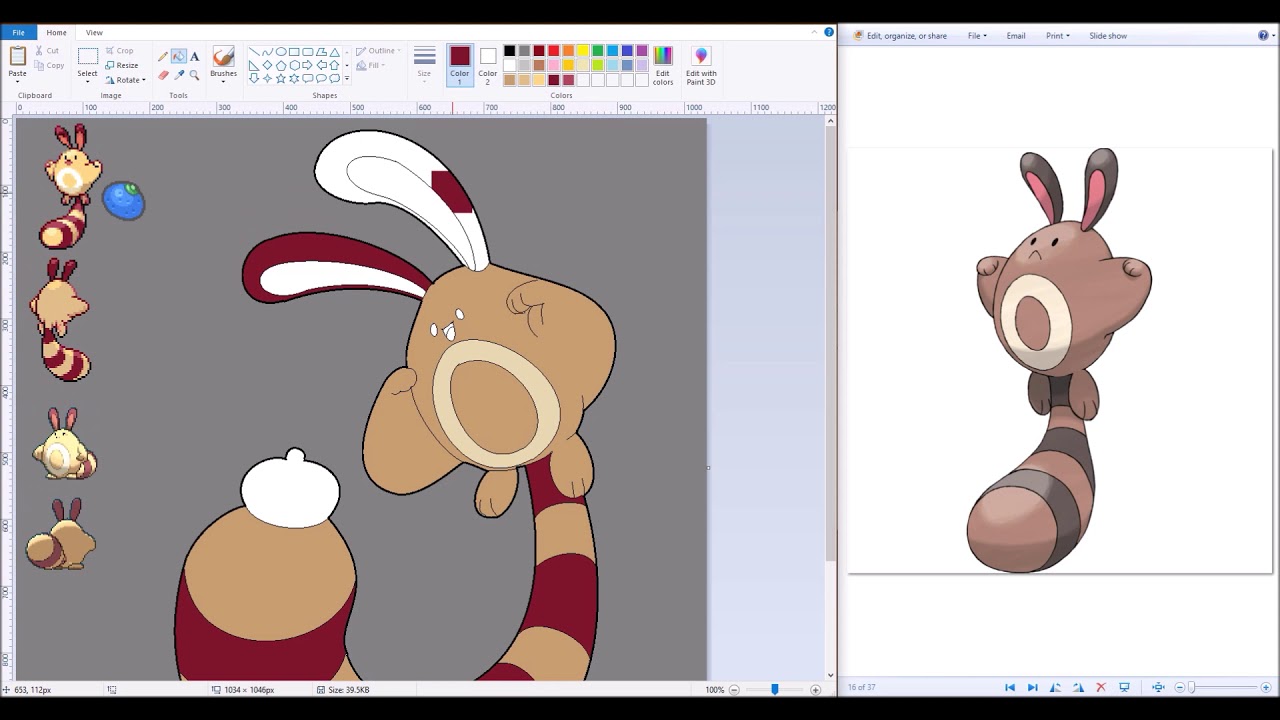Select the Eraser tool in Paint
Viewport: 1280px width, 720px height.
(163, 75)
